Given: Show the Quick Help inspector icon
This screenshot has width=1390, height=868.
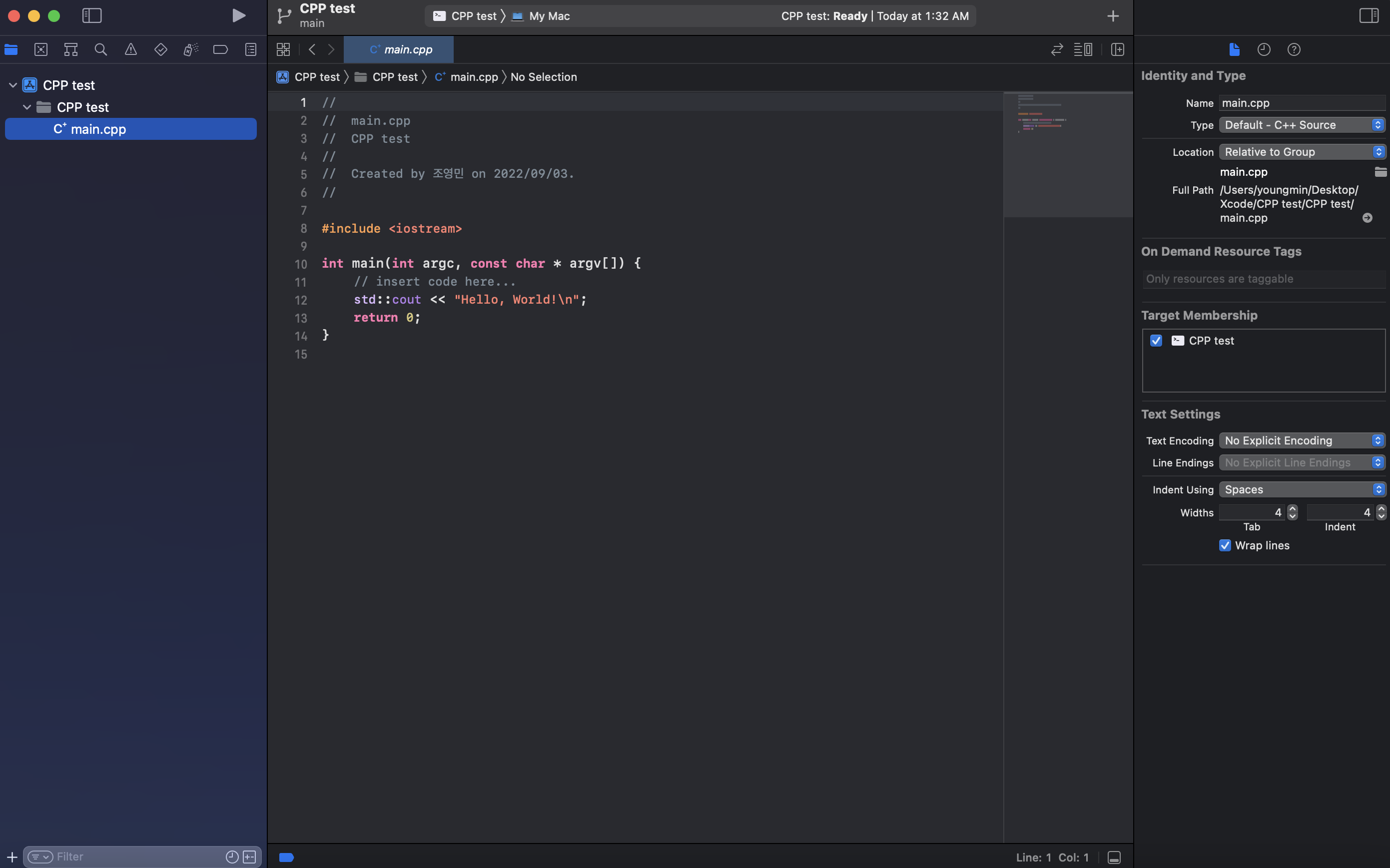Looking at the screenshot, I should point(1294,49).
